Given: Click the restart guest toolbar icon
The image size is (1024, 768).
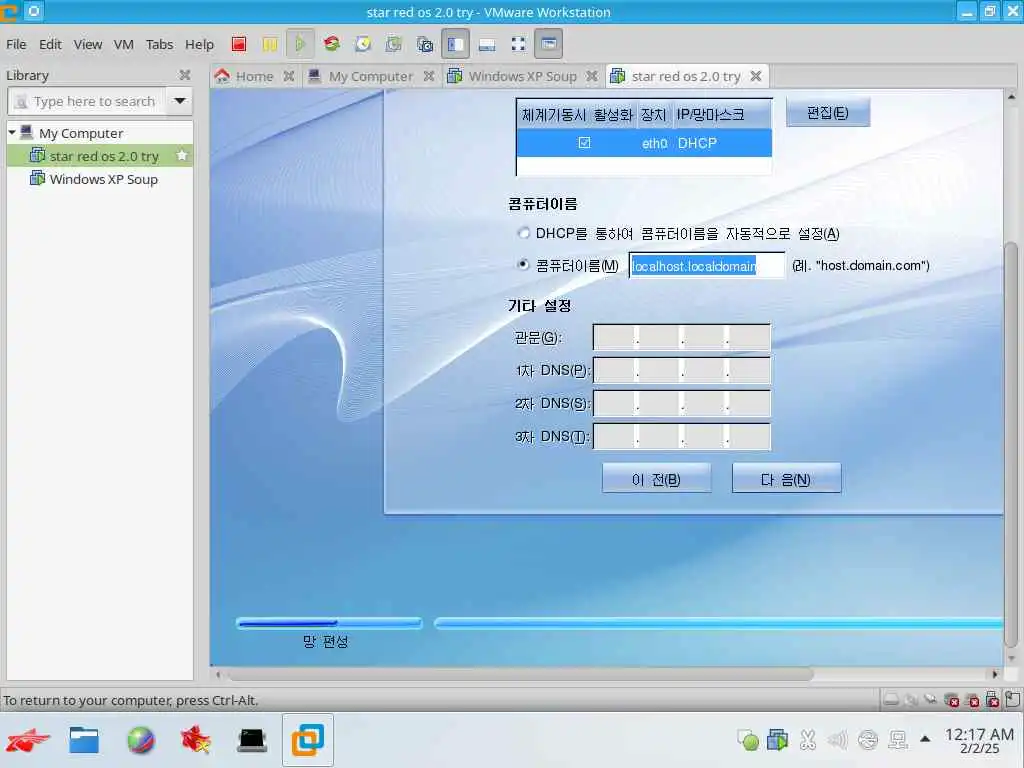Looking at the screenshot, I should [x=332, y=44].
